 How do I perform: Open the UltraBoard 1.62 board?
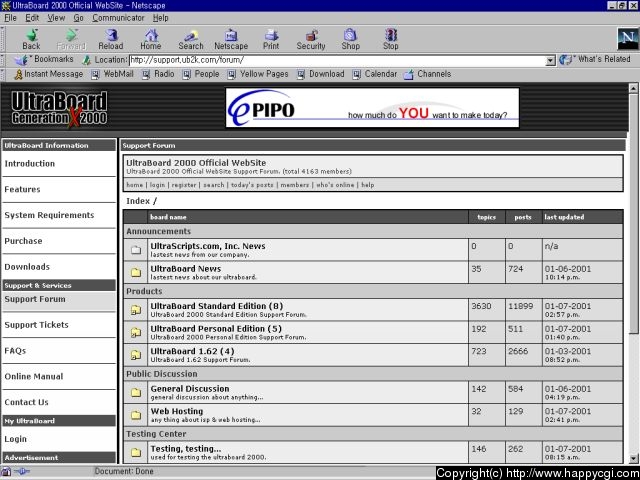[x=192, y=351]
